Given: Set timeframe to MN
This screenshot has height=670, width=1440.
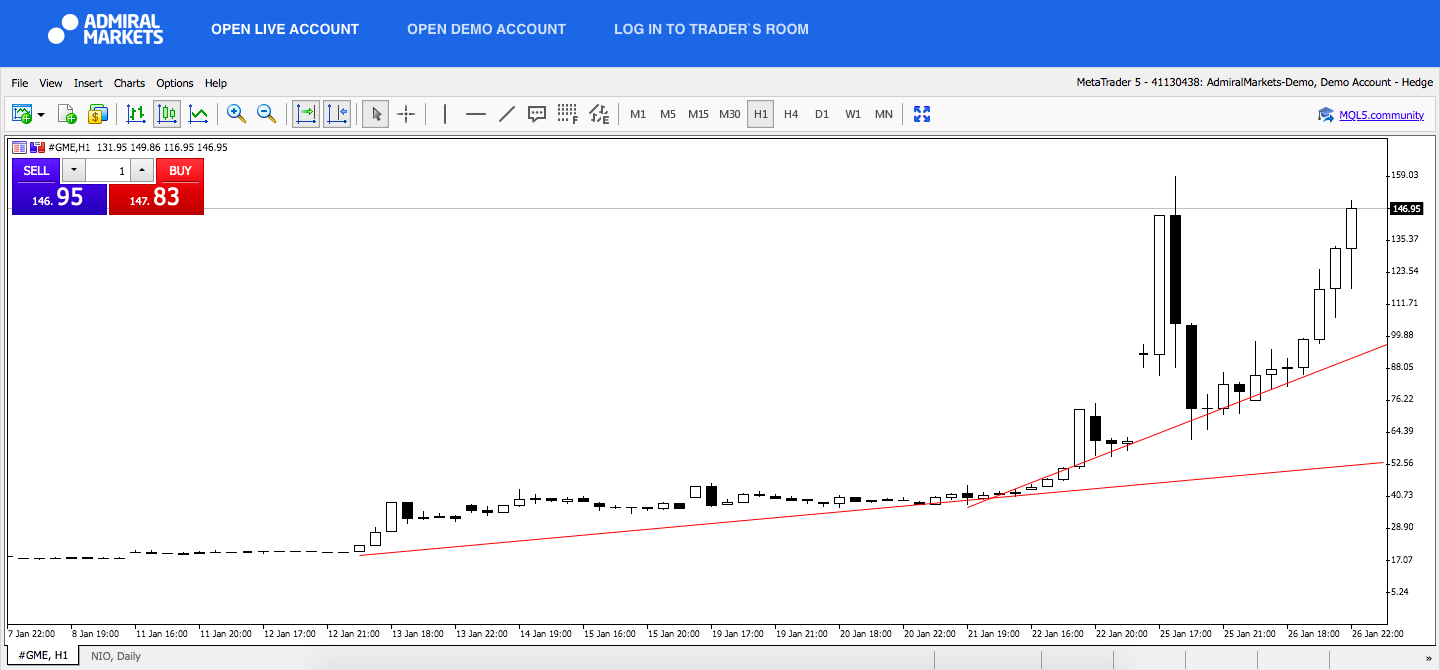Looking at the screenshot, I should (884, 114).
